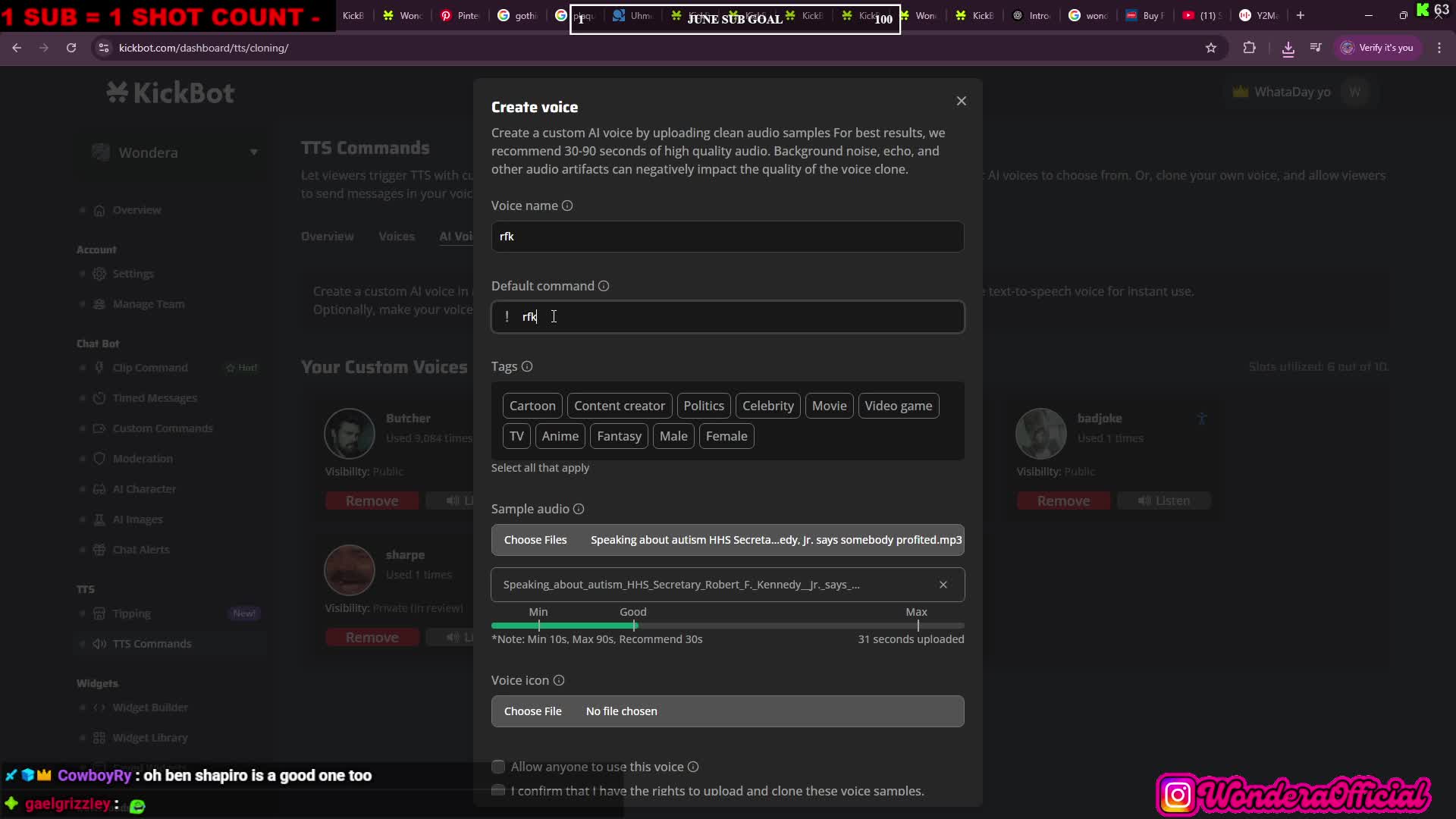This screenshot has height=819, width=1456.
Task: Toggle the Cartoon tag
Action: click(532, 406)
